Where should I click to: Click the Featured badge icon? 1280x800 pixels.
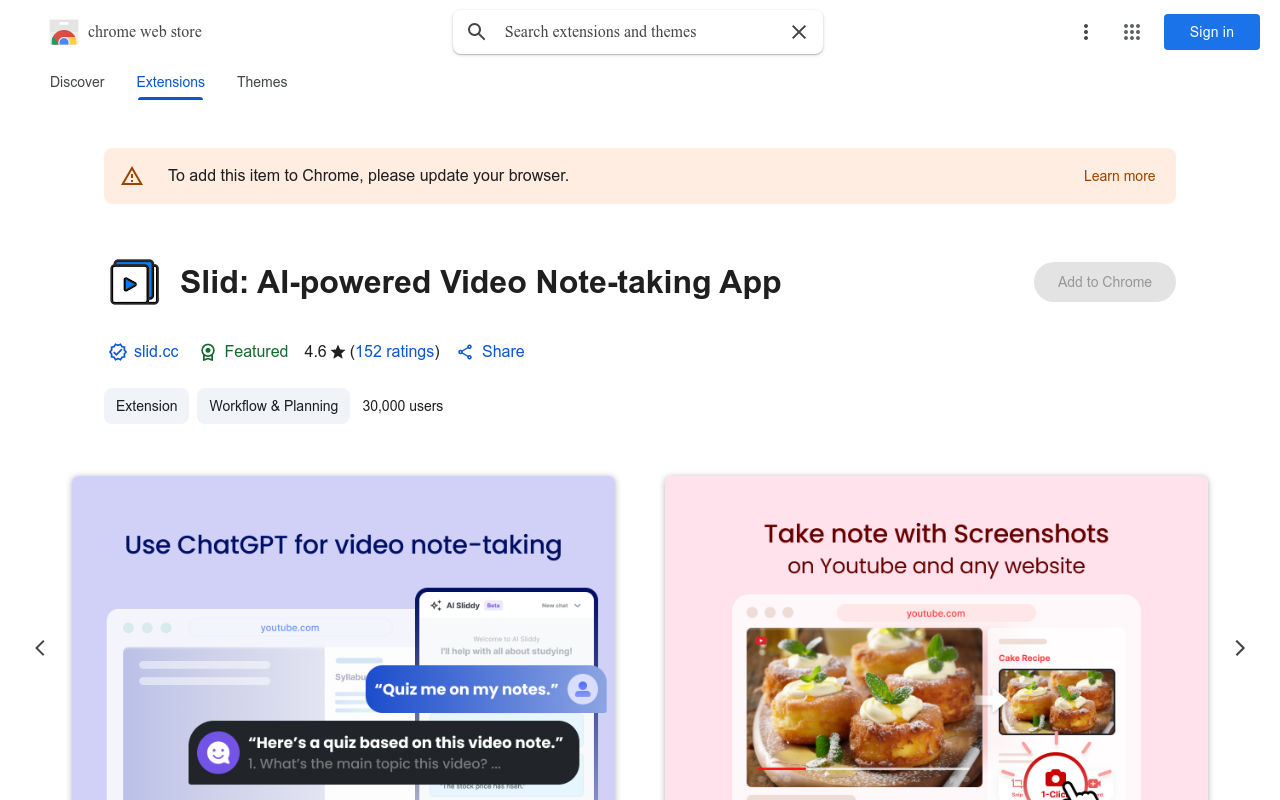click(x=208, y=352)
